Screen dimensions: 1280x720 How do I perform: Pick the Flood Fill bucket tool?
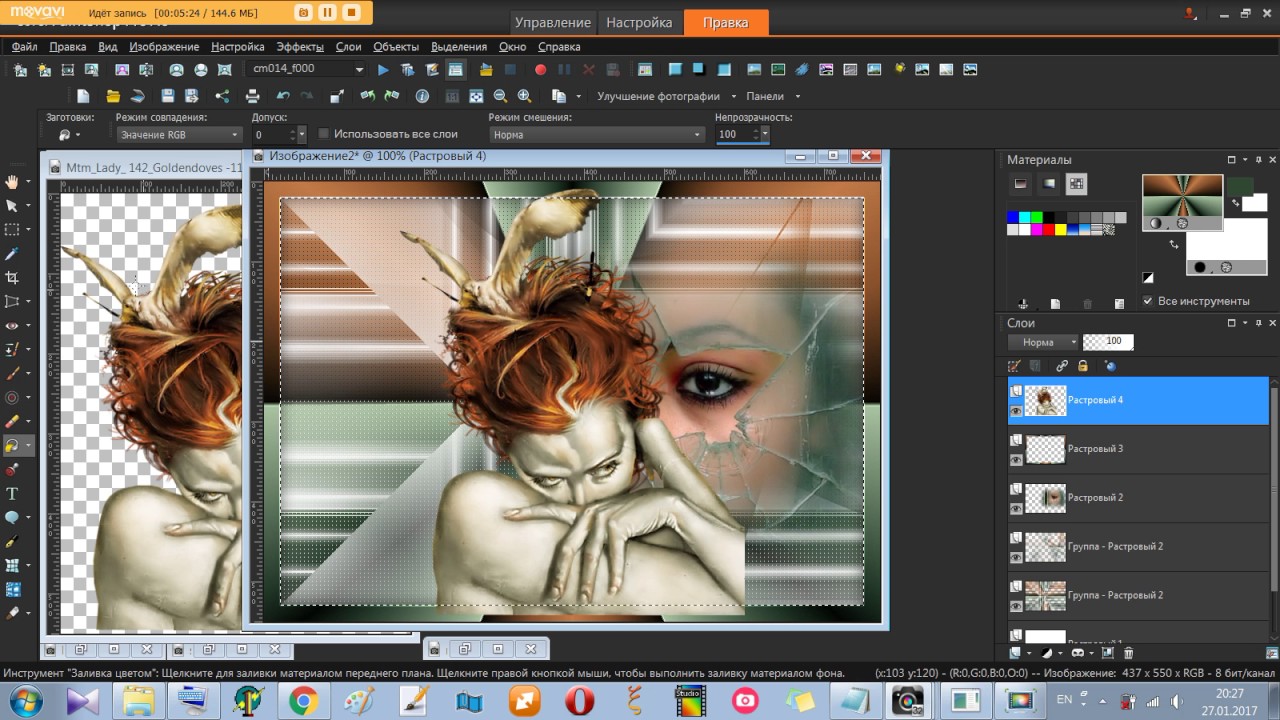12,446
